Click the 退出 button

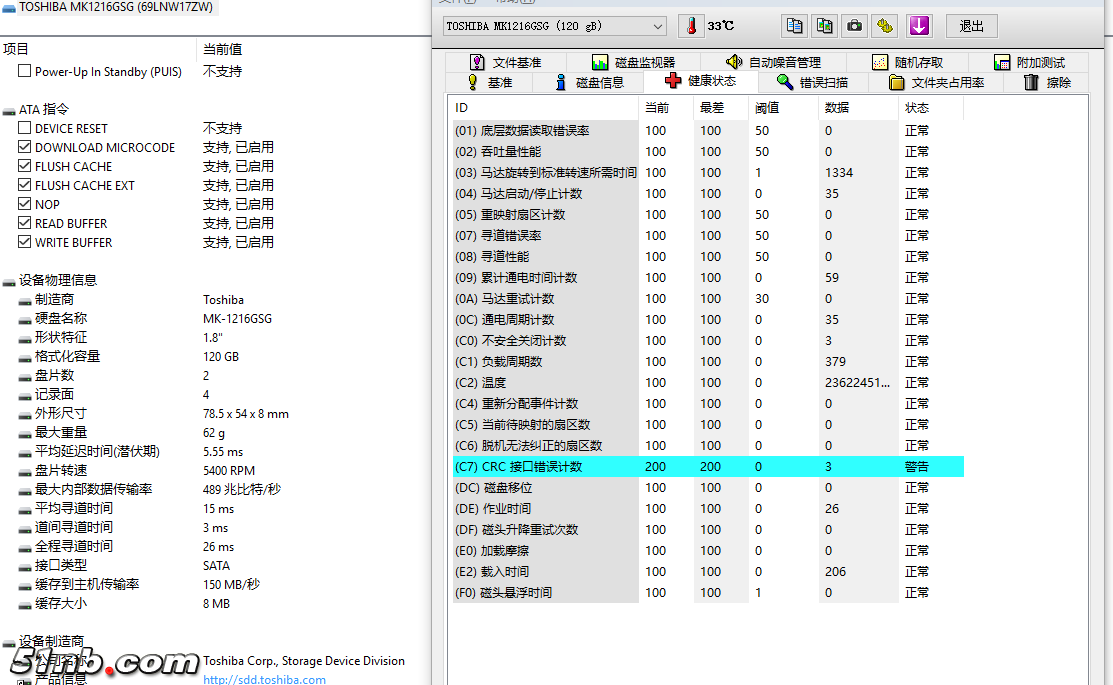(972, 26)
